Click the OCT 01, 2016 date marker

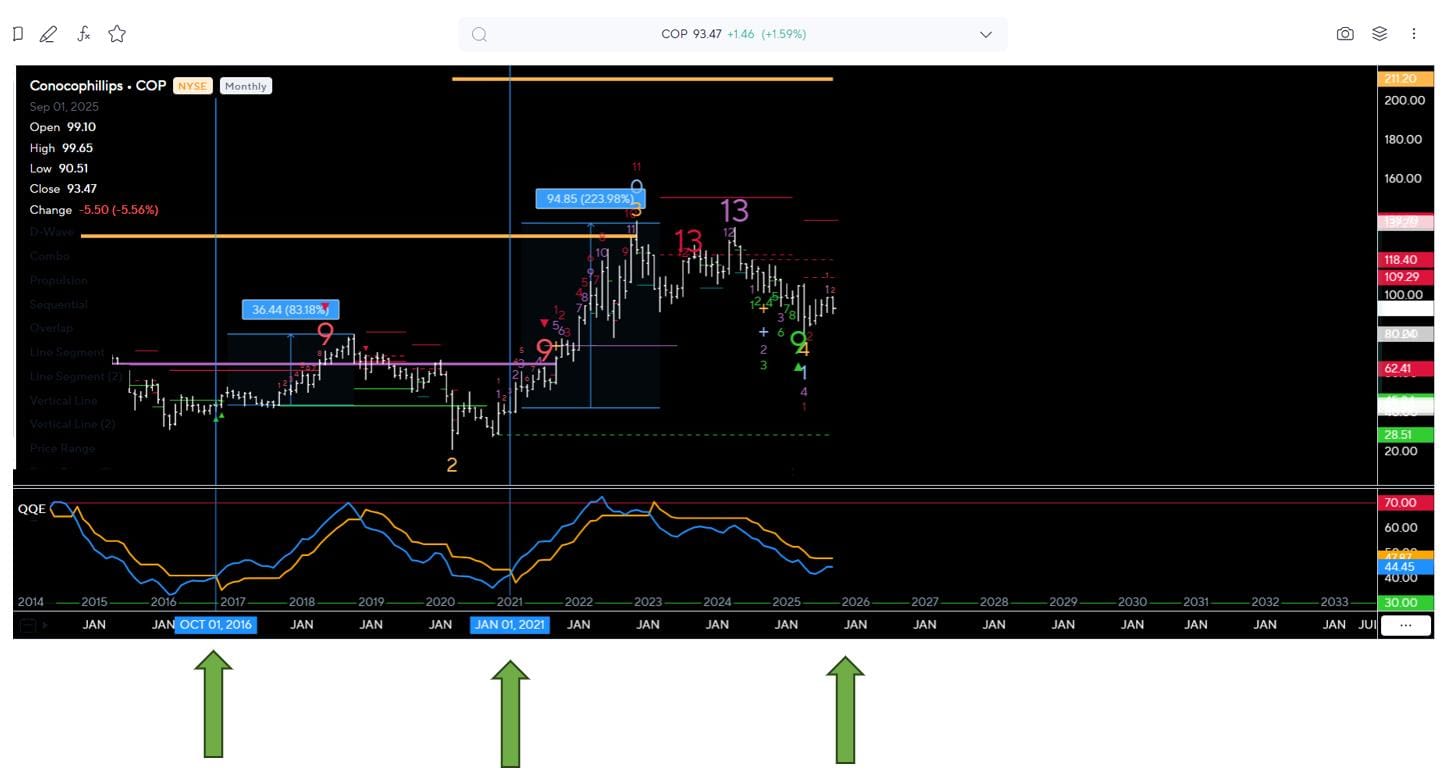click(x=216, y=625)
